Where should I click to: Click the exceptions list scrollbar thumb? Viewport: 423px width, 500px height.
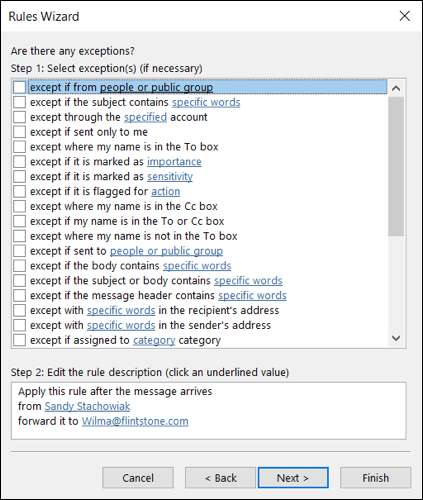[x=396, y=167]
